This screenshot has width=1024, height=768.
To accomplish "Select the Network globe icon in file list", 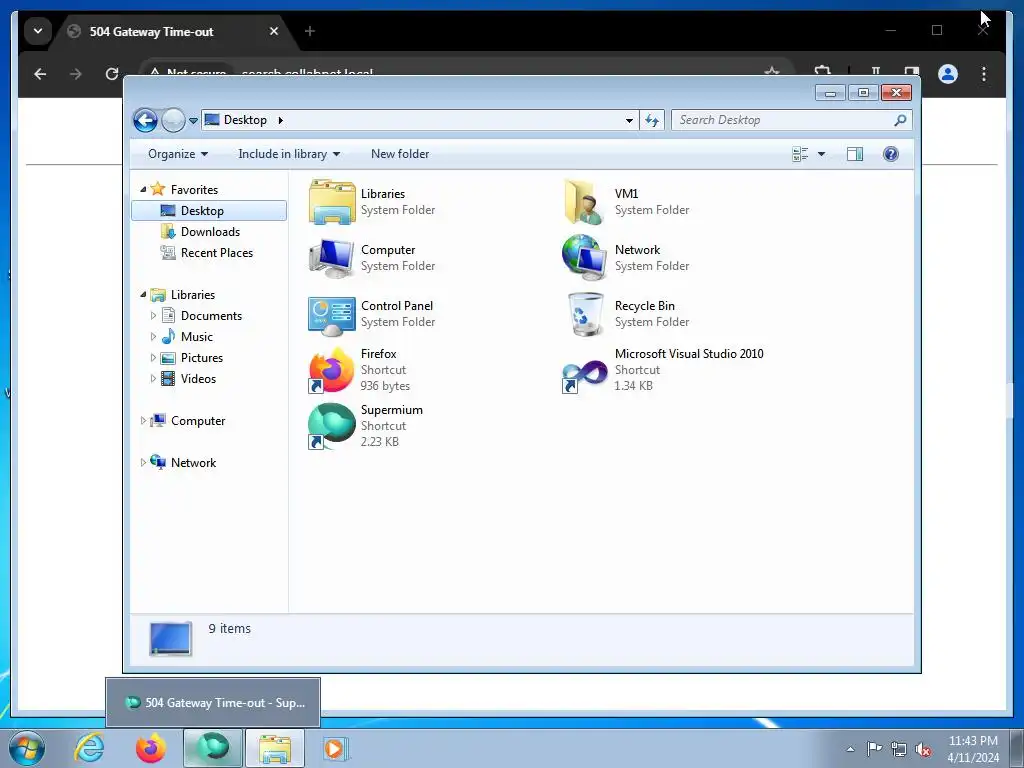I will point(584,258).
